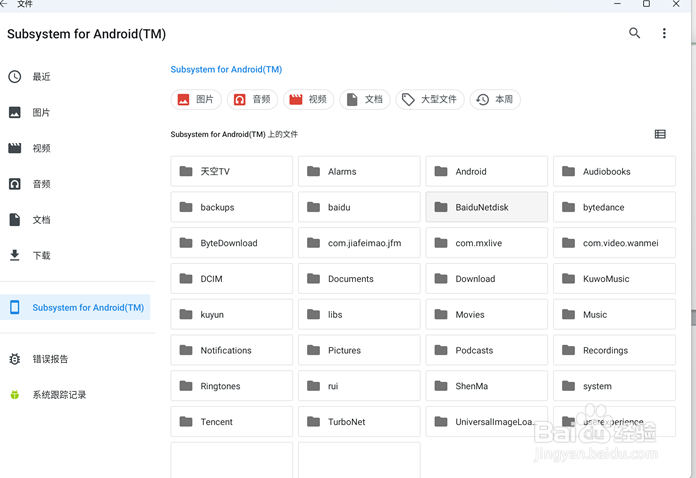
Task: Open the Documents folder
Action: (x=359, y=279)
